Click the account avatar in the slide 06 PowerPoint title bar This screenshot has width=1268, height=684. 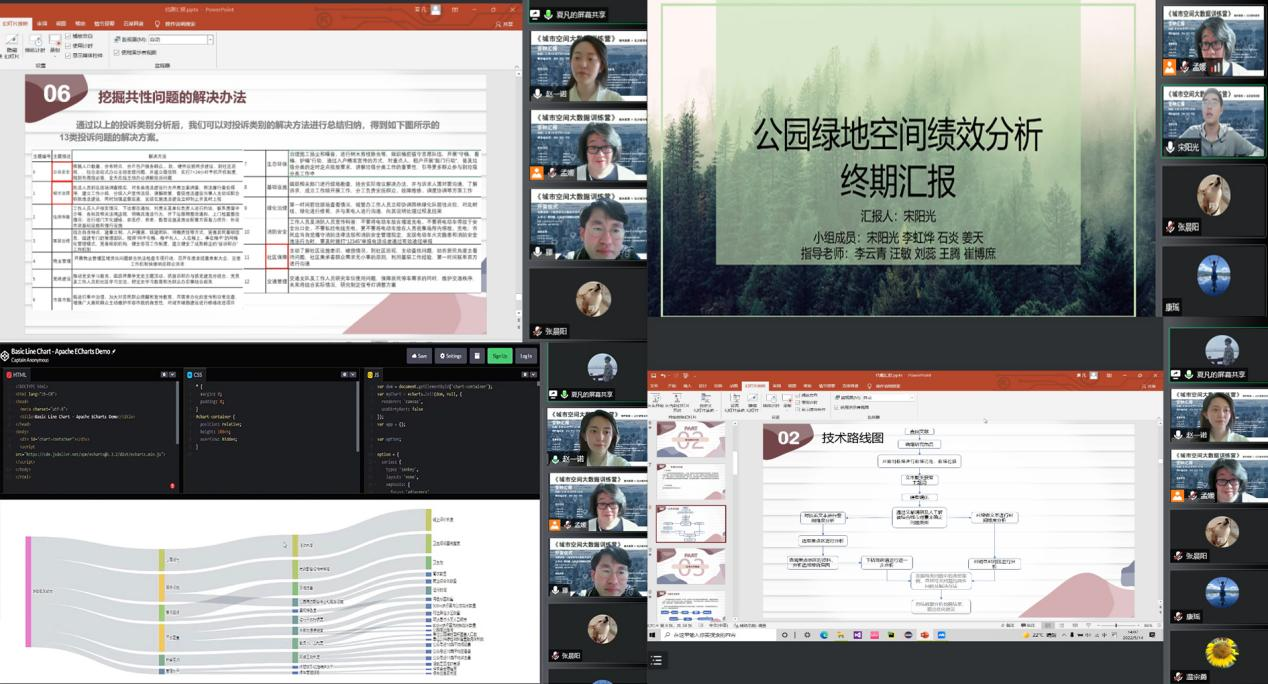point(438,8)
